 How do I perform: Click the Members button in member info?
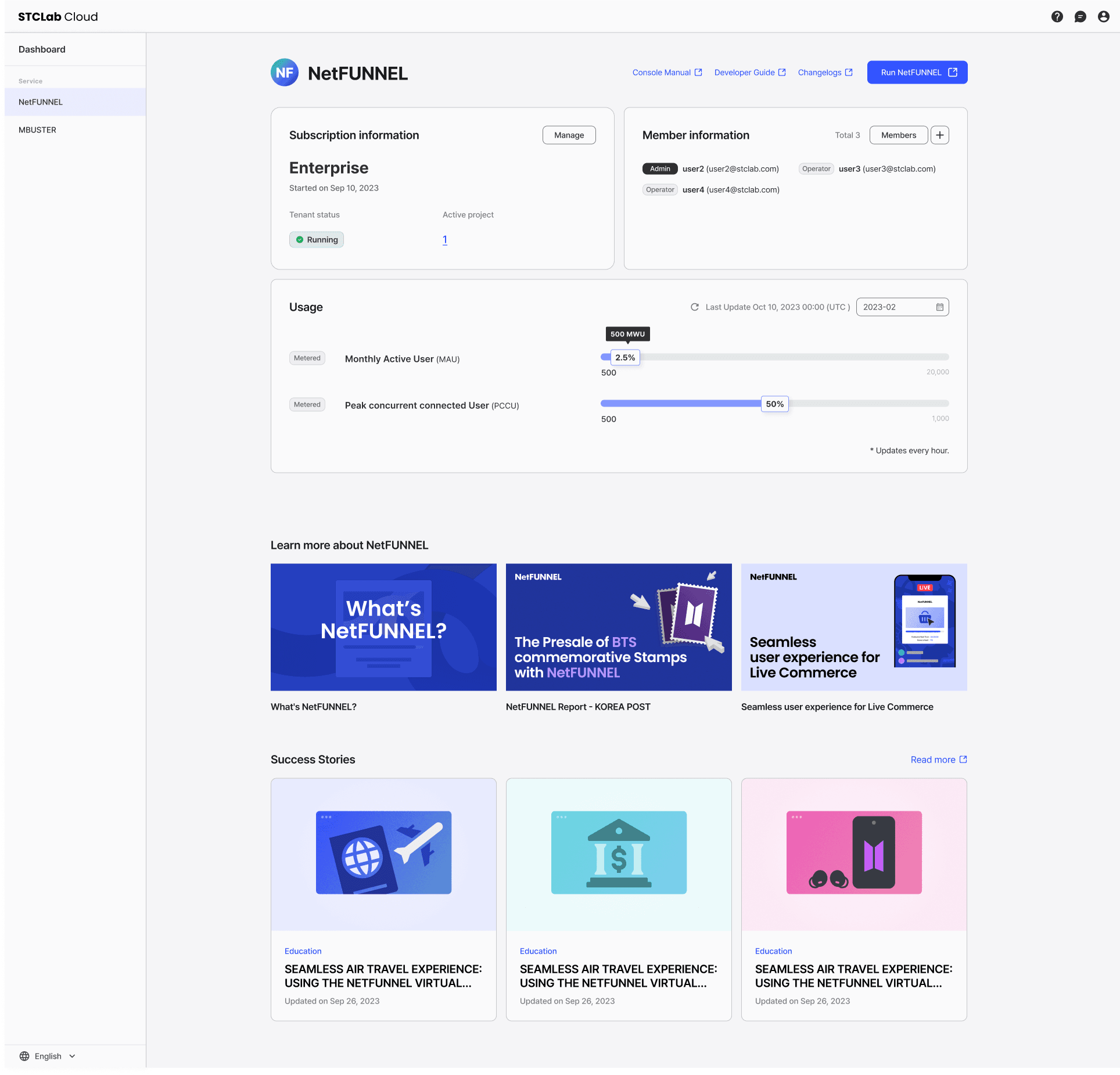coord(898,134)
